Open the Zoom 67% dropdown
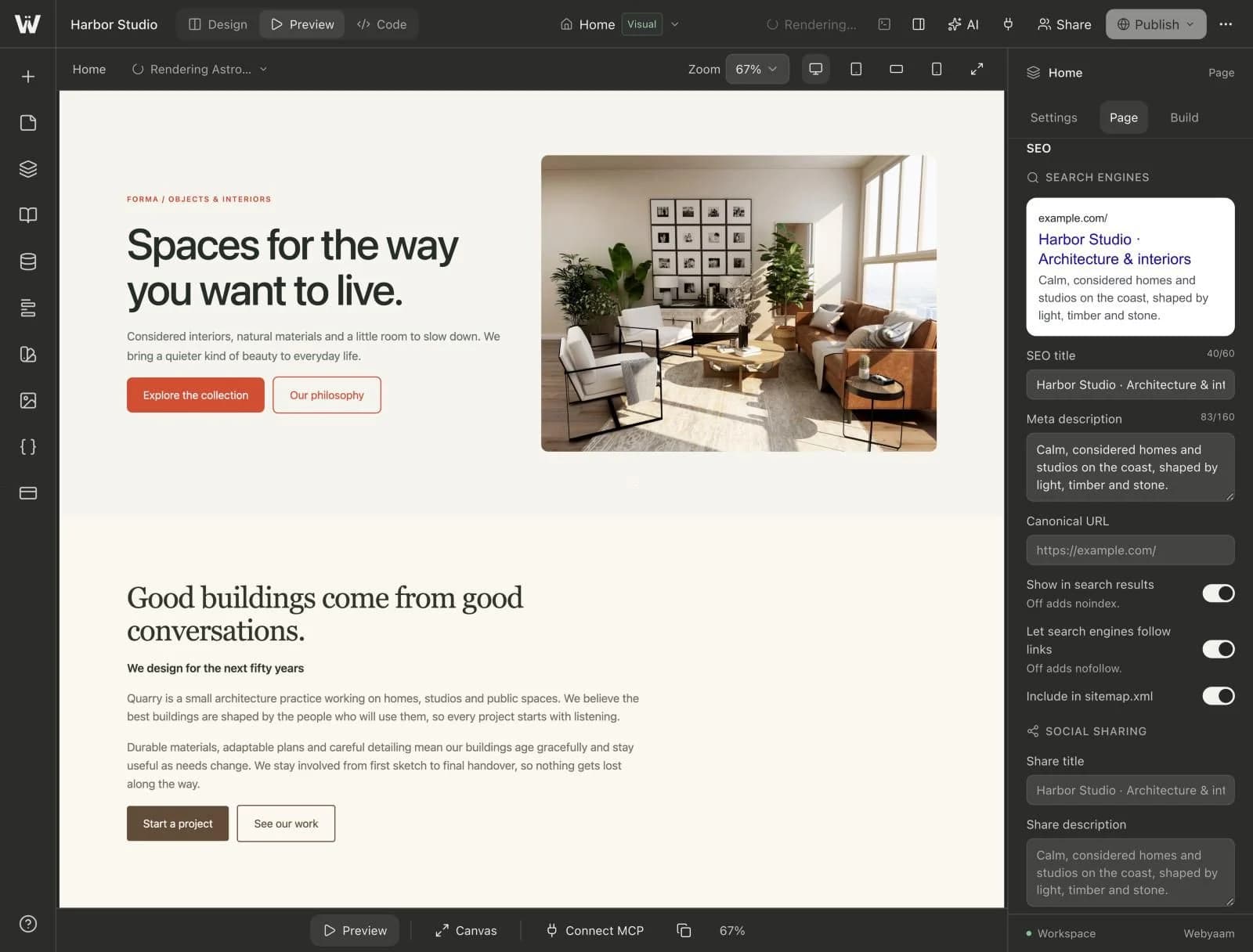The height and width of the screenshot is (952, 1253). coord(756,69)
